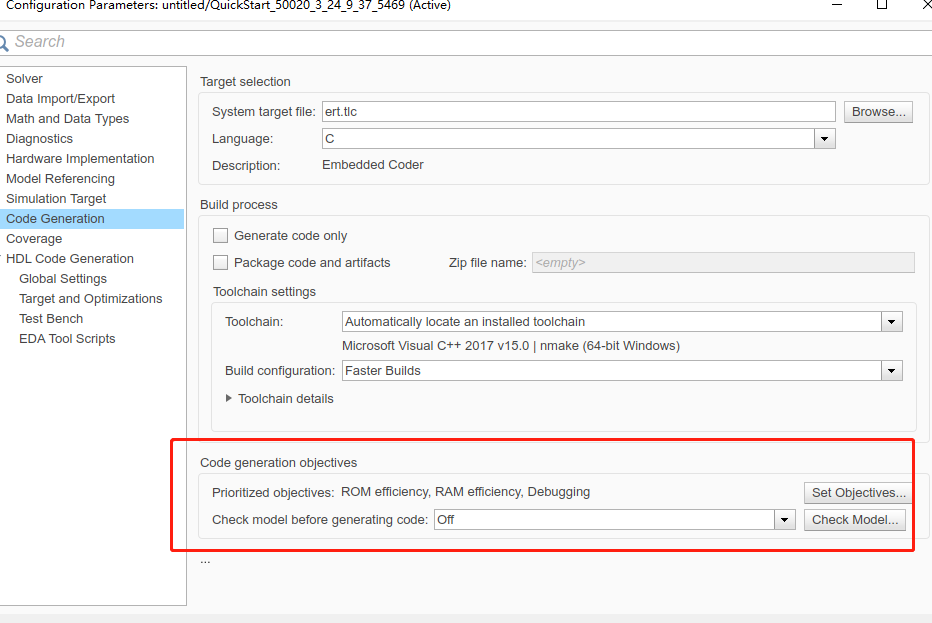Edit the System target file field
This screenshot has height=623, width=932.
[x=578, y=112]
